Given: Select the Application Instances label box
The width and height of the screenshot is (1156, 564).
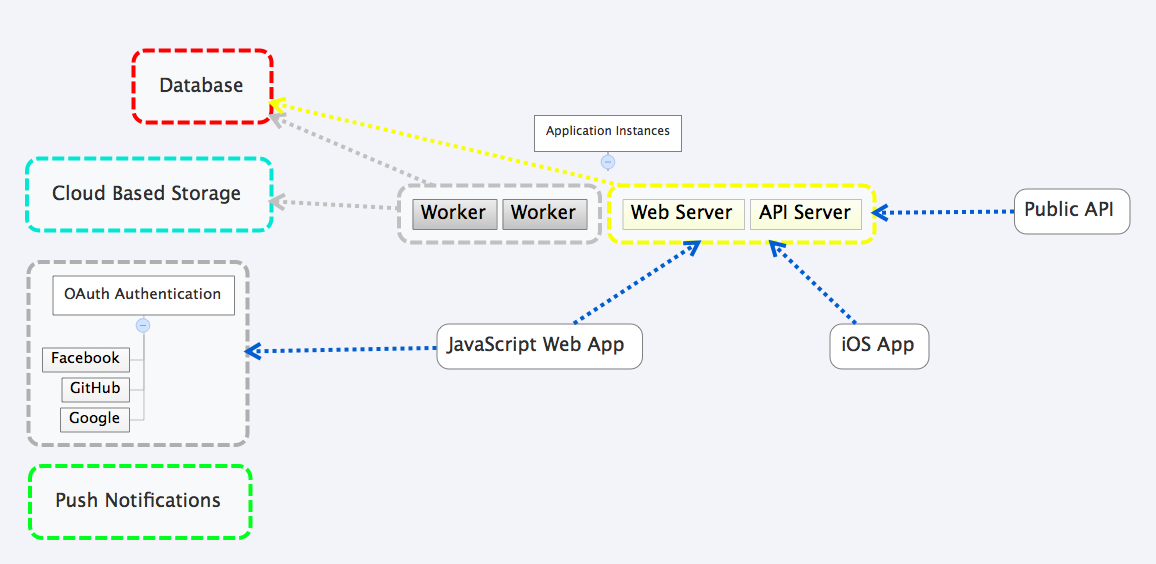Looking at the screenshot, I should (x=607, y=132).
